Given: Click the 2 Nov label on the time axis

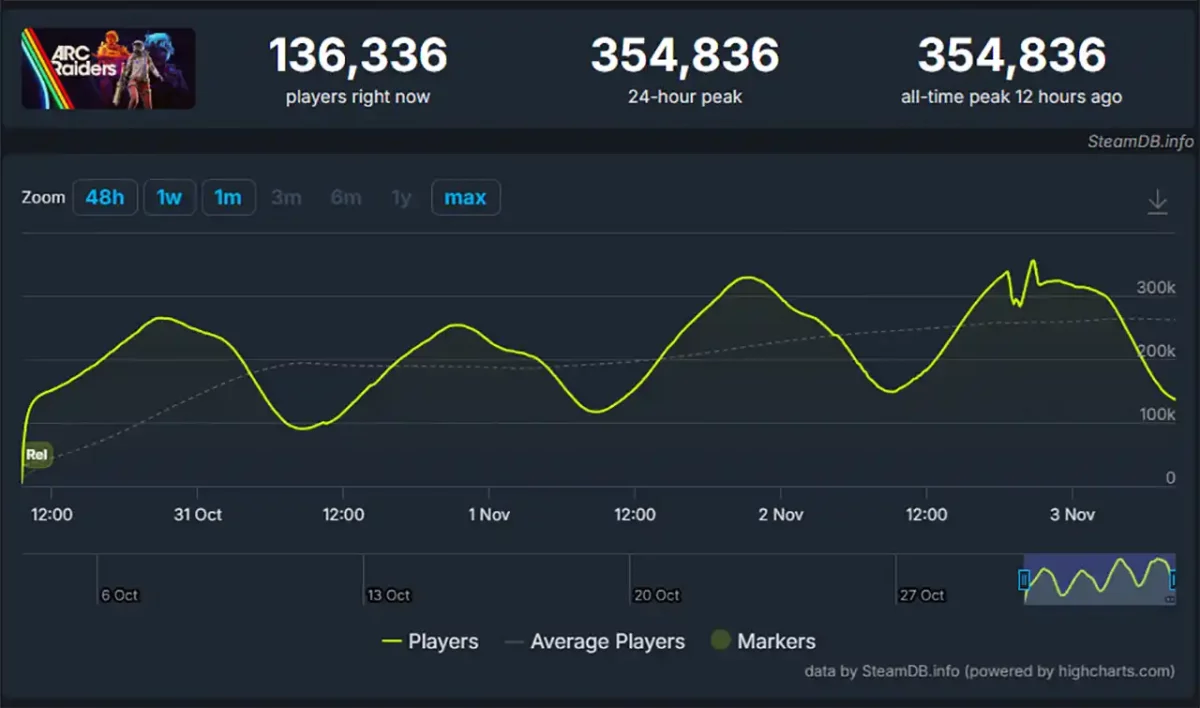Looking at the screenshot, I should (781, 514).
